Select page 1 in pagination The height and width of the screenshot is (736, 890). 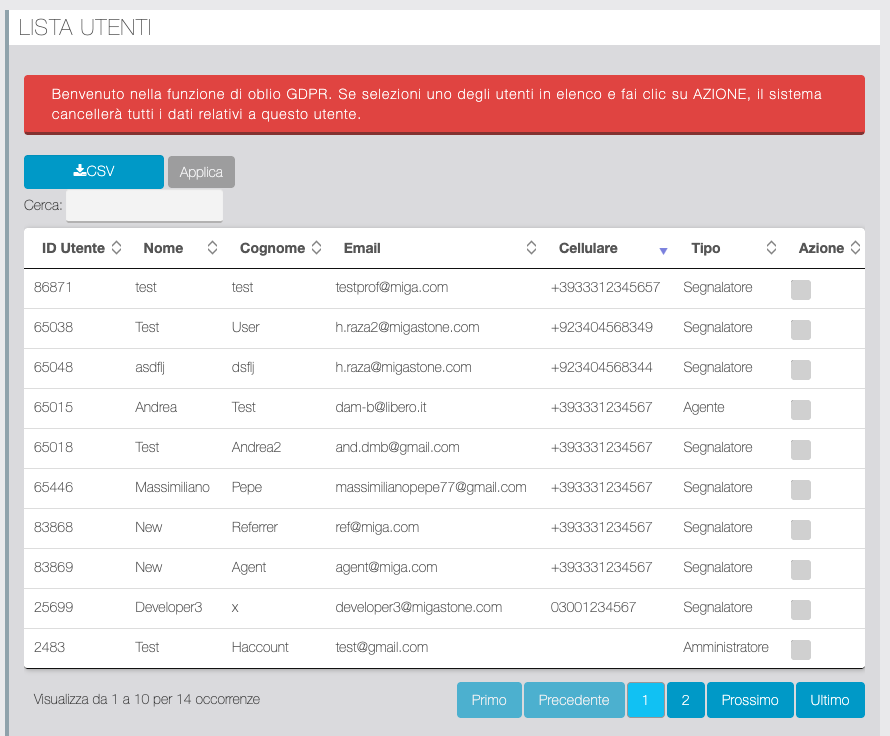[x=645, y=700]
